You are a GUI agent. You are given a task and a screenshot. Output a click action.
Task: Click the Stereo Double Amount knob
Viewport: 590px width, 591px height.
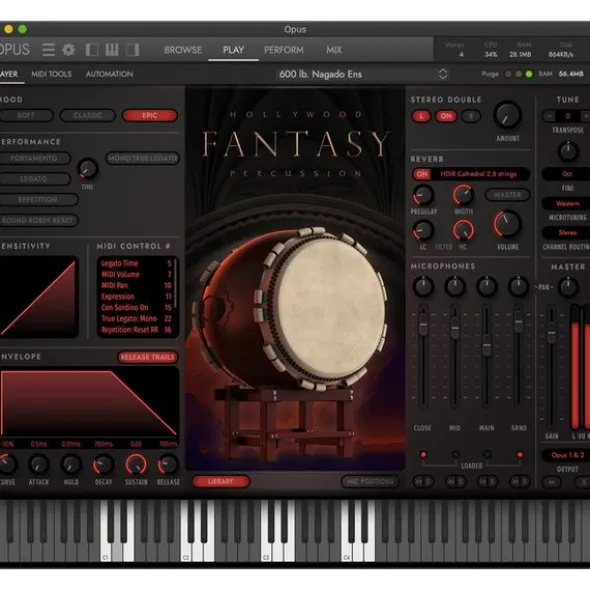(507, 115)
